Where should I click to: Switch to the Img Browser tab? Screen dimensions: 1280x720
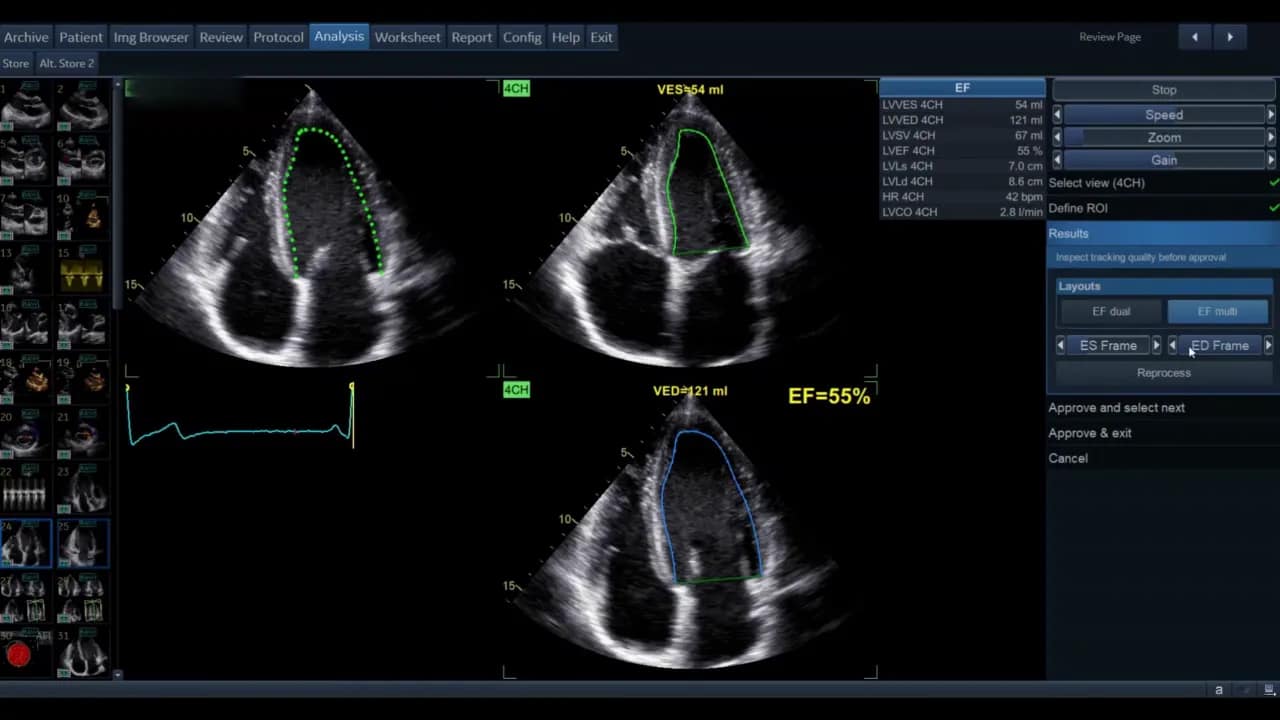151,37
